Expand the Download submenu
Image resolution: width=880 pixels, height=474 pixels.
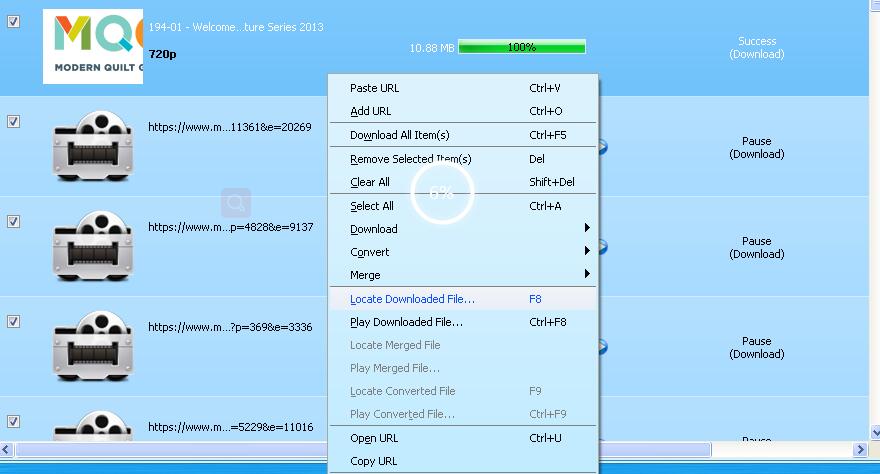(x=463, y=229)
